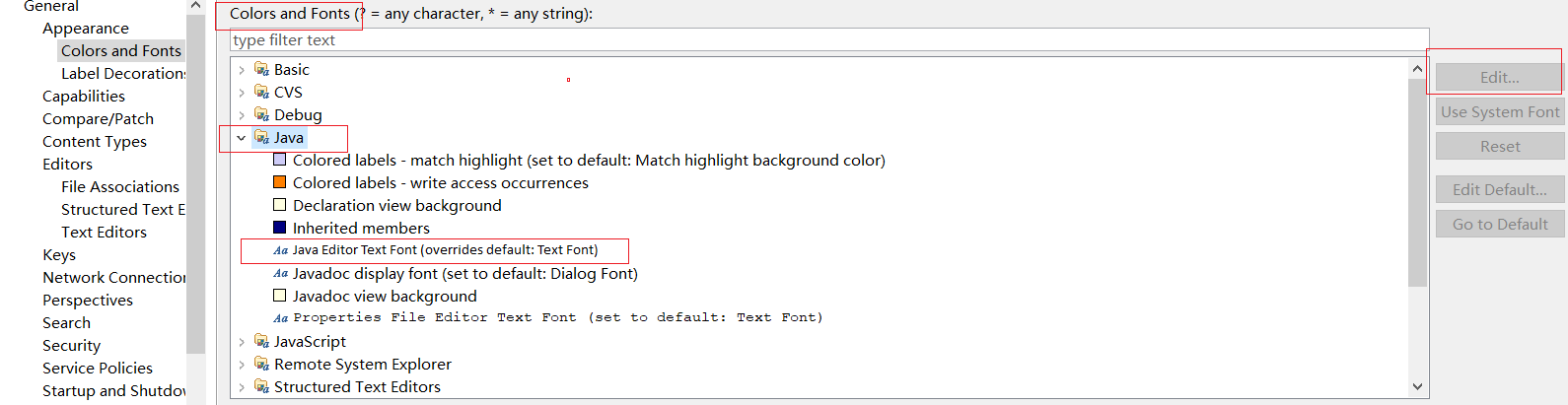Expand the JavaScript category
Image resolution: width=1568 pixels, height=405 pixels.
pyautogui.click(x=241, y=342)
